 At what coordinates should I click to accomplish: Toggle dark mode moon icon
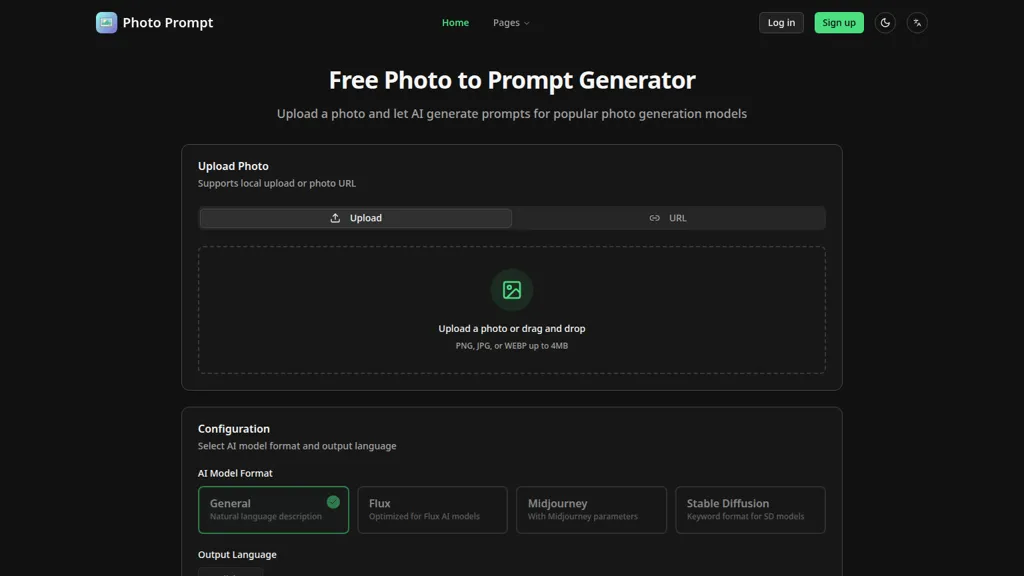[885, 23]
